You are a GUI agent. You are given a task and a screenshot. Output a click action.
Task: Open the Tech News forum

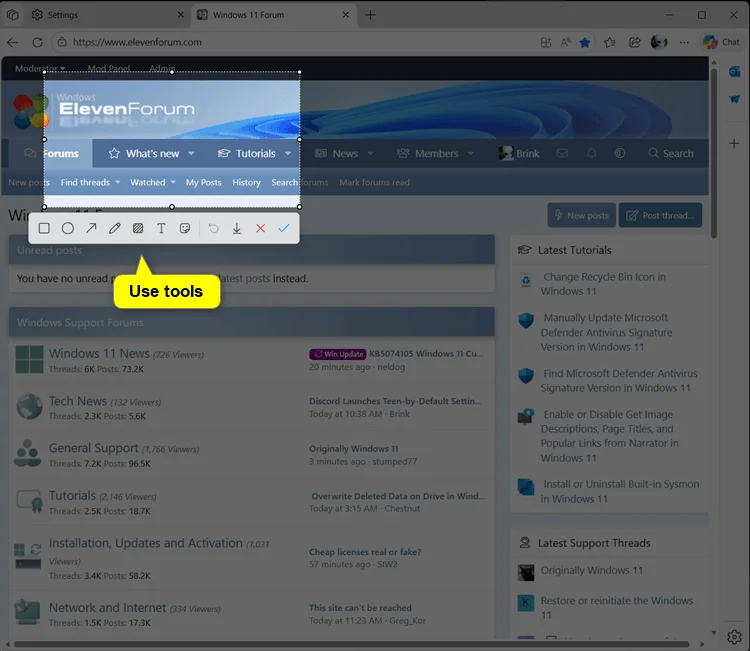77,401
